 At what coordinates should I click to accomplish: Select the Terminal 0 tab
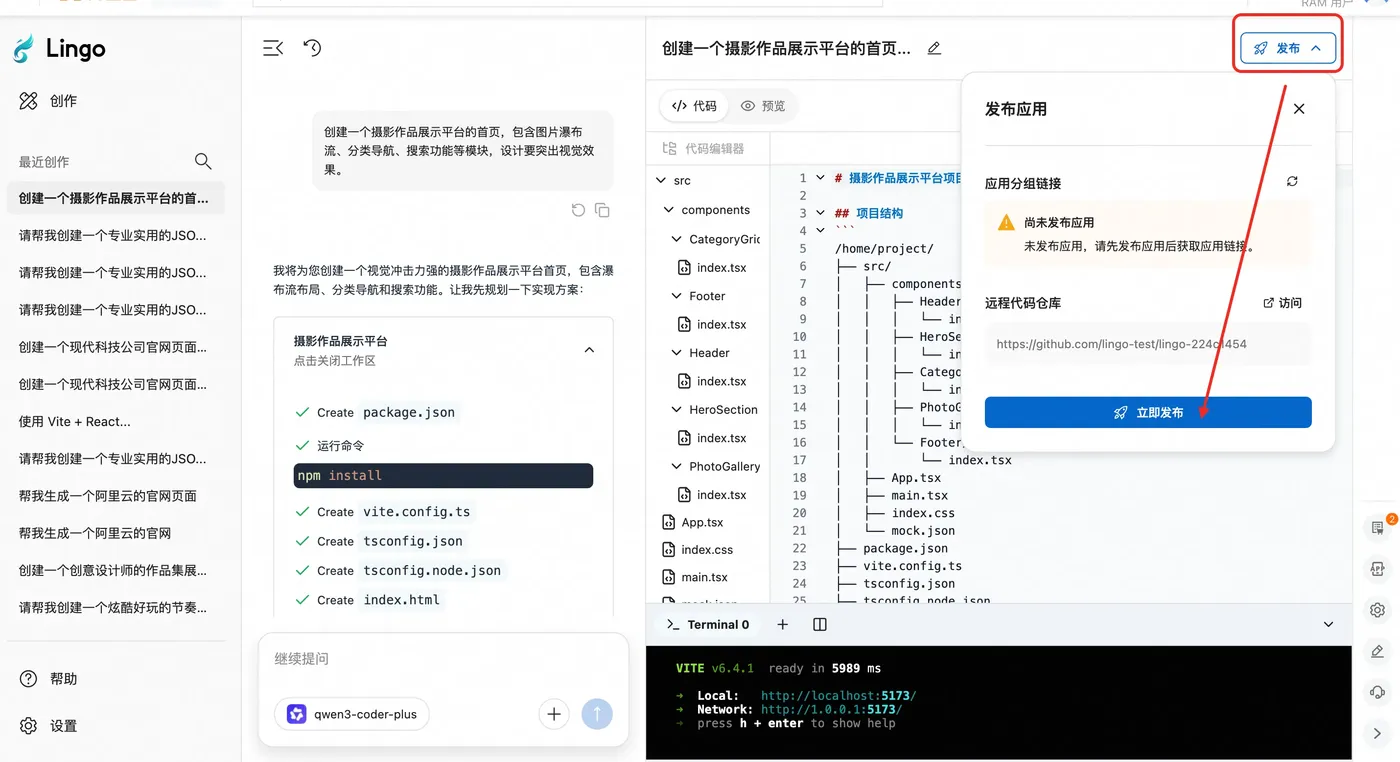coord(708,624)
